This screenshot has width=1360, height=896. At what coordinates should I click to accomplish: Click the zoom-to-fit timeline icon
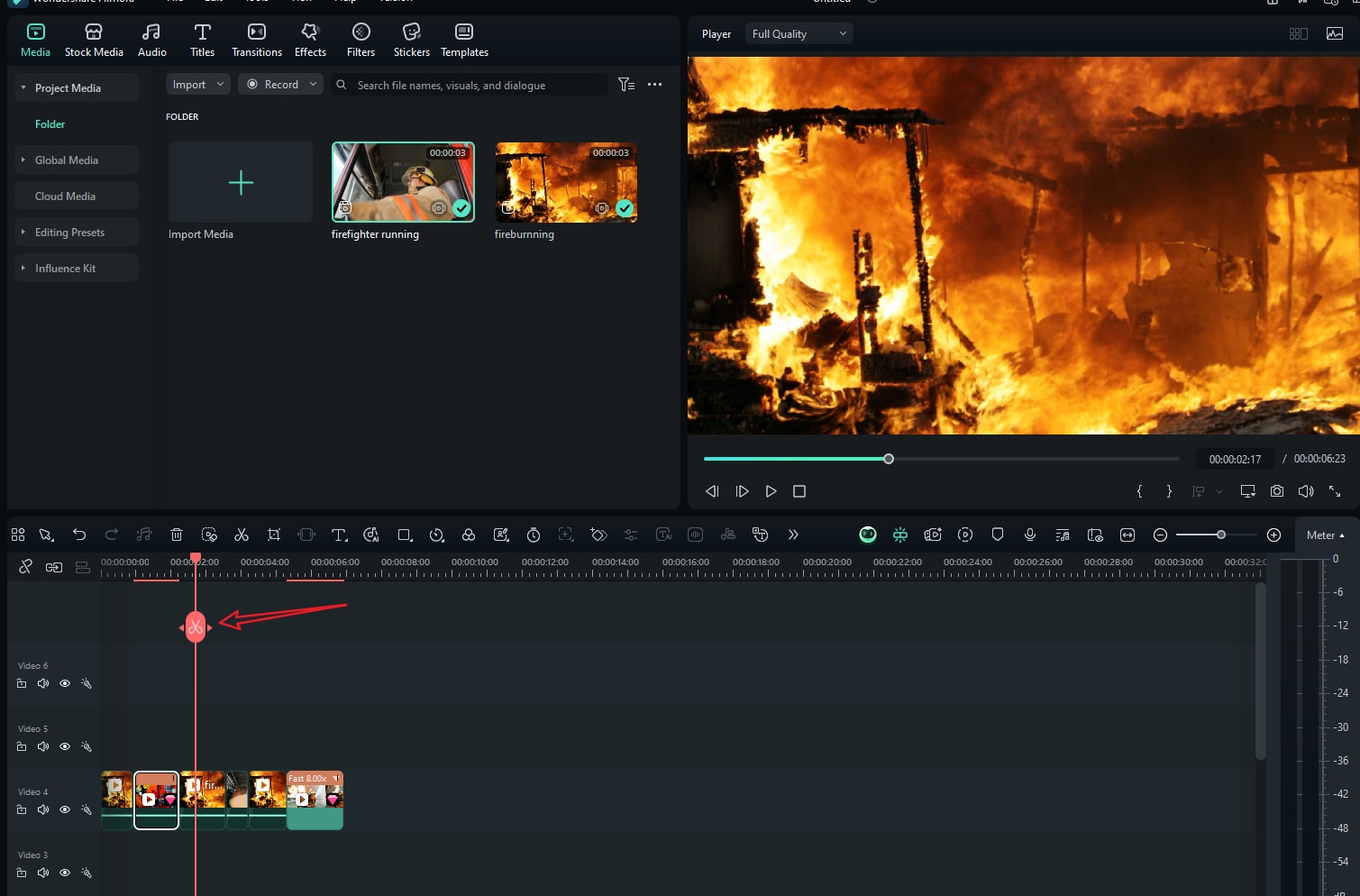1127,535
